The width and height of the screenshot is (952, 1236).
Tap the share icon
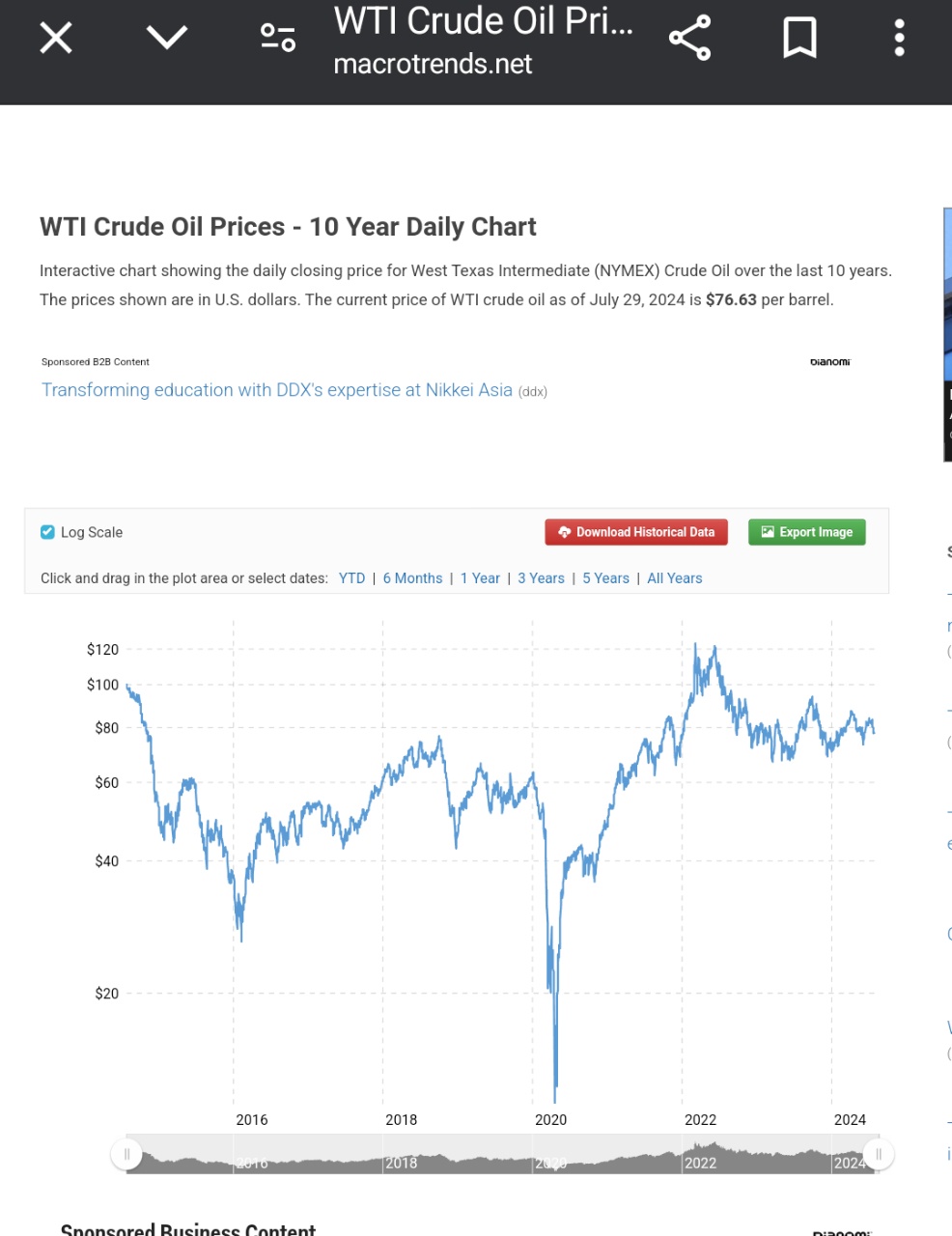pos(689,39)
